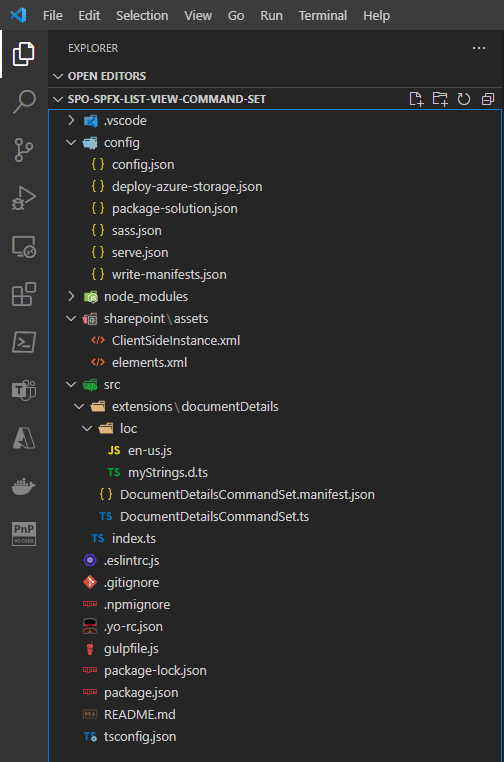504x762 pixels.
Task: Open the Extensions view
Action: 24,294
